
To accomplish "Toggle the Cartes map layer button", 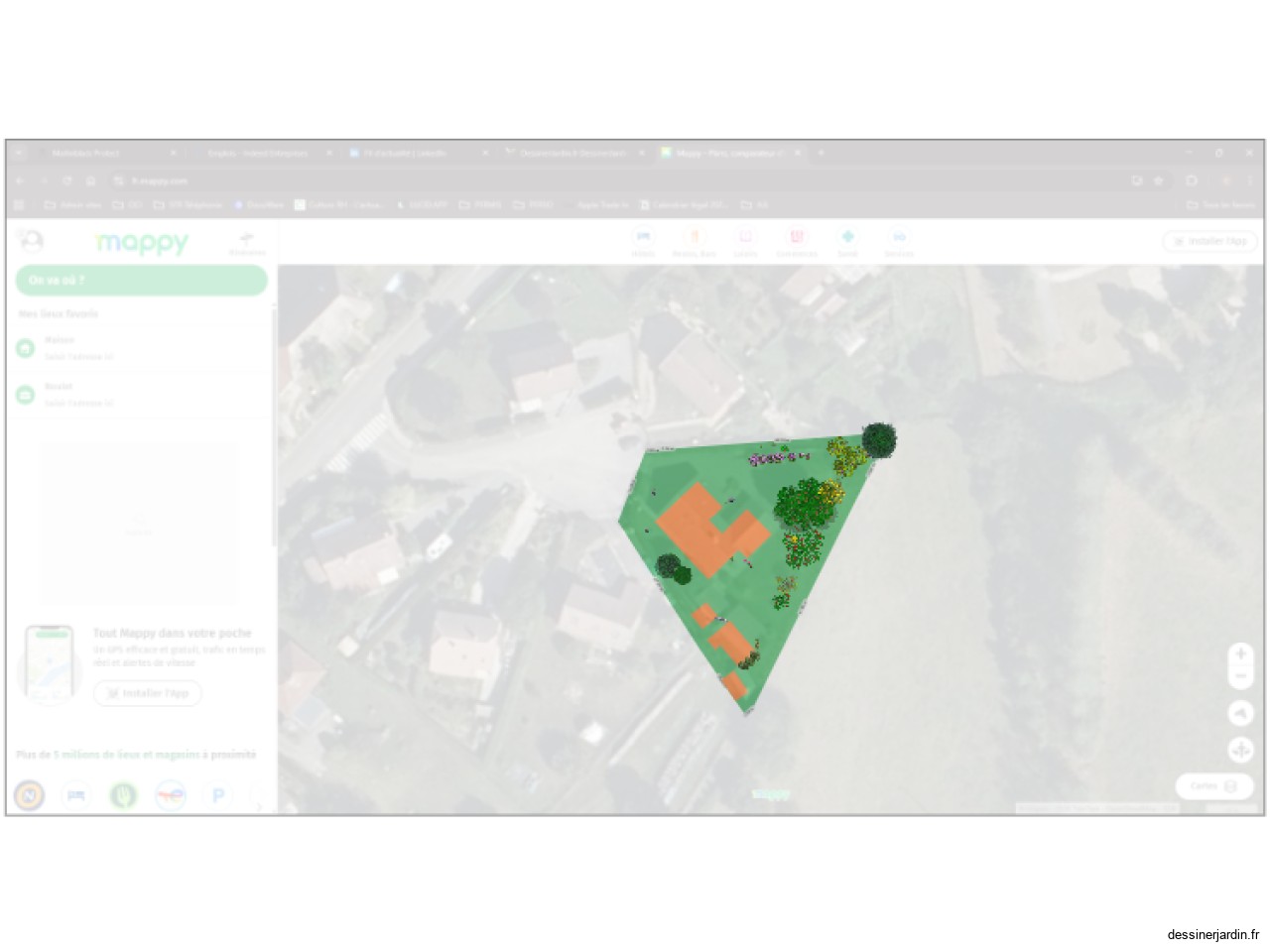I will (x=1212, y=786).
